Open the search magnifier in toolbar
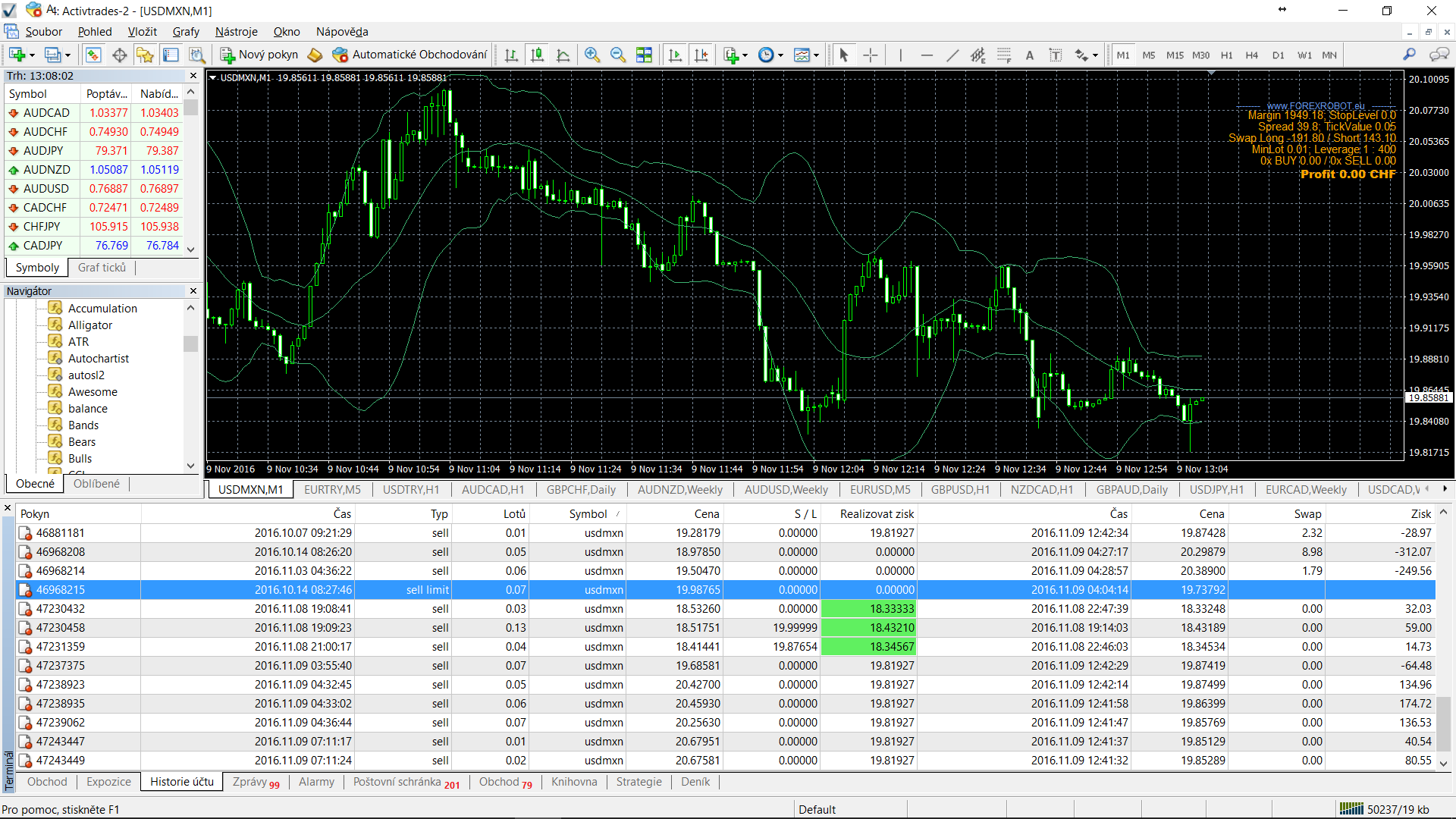 [x=1409, y=55]
